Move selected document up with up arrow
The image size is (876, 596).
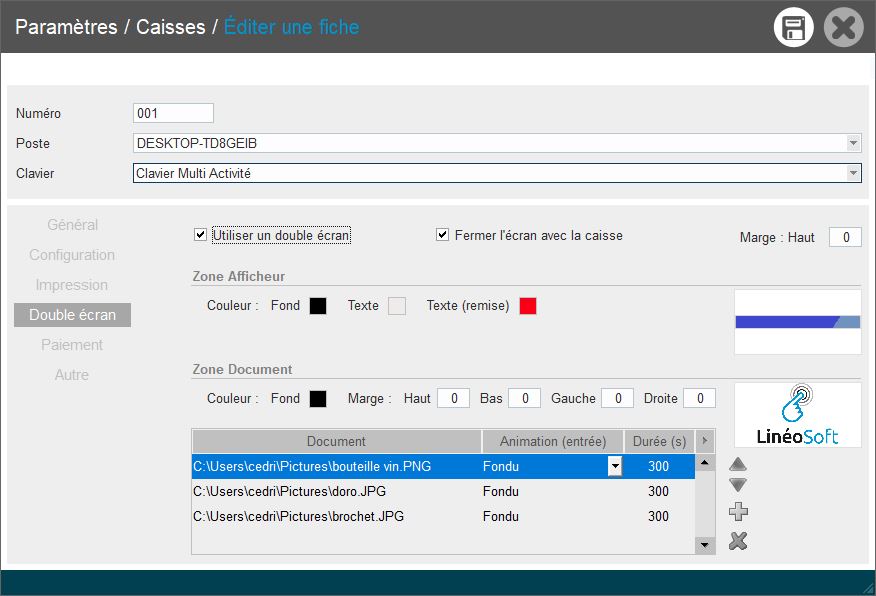point(738,464)
